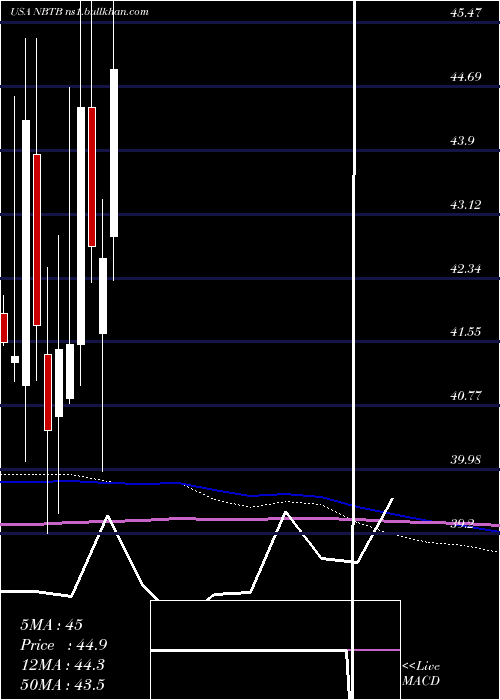
Task: Click the 39.98 price axis label
Action: point(466,460)
